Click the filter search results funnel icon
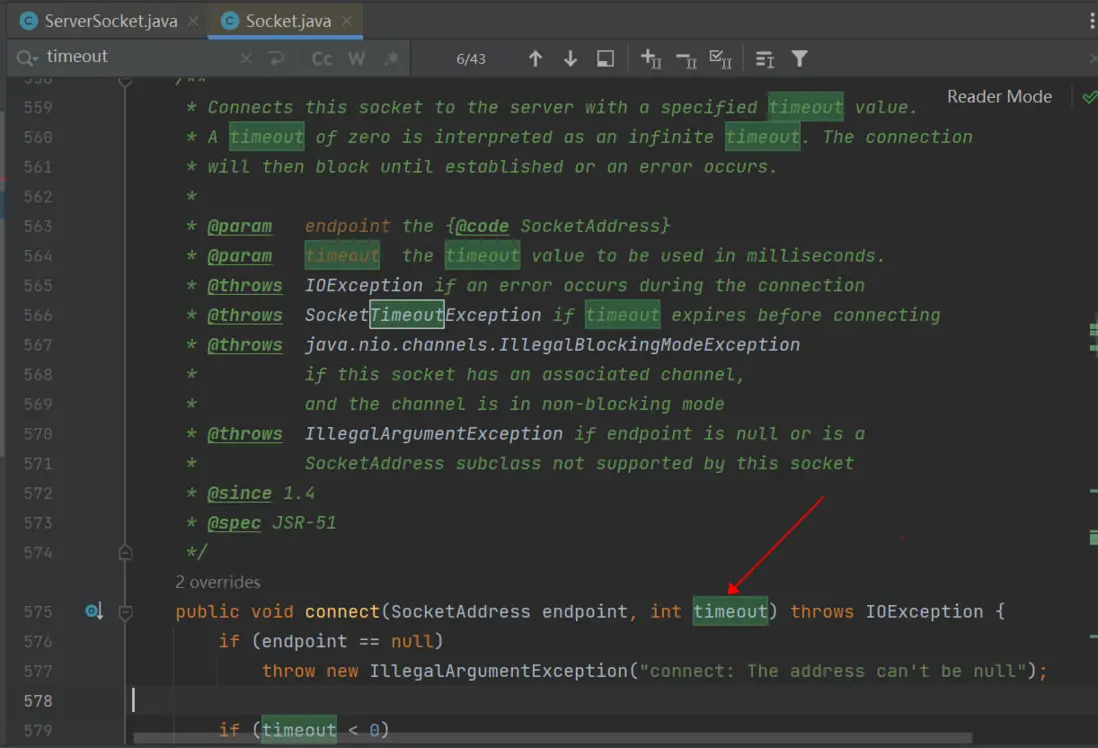 click(x=799, y=59)
